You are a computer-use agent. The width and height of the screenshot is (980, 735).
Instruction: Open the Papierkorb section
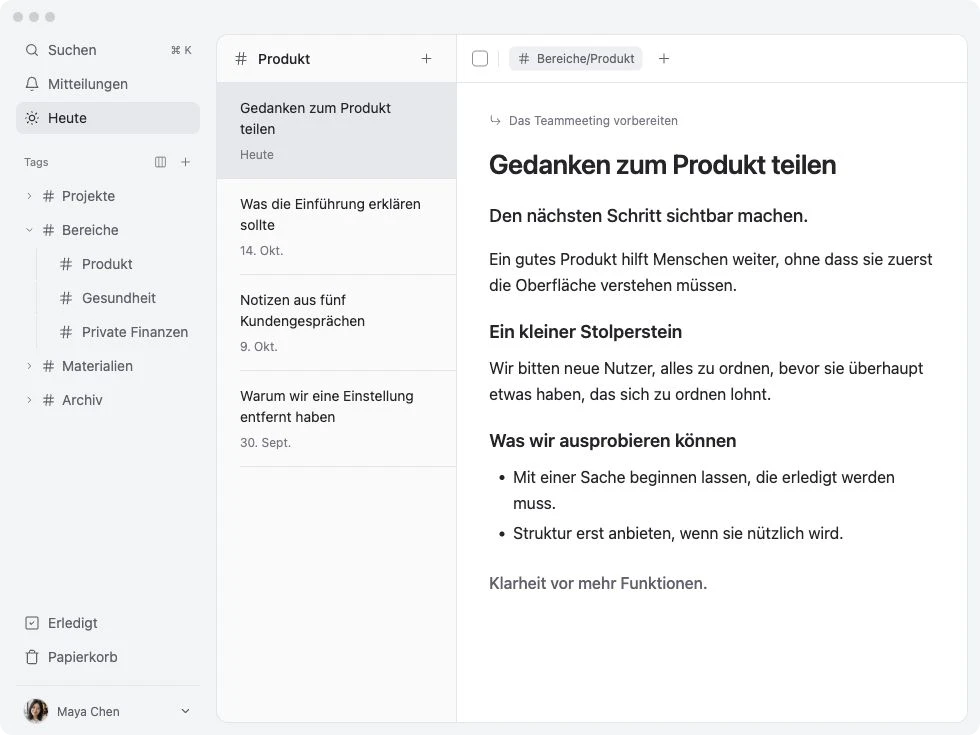108,657
